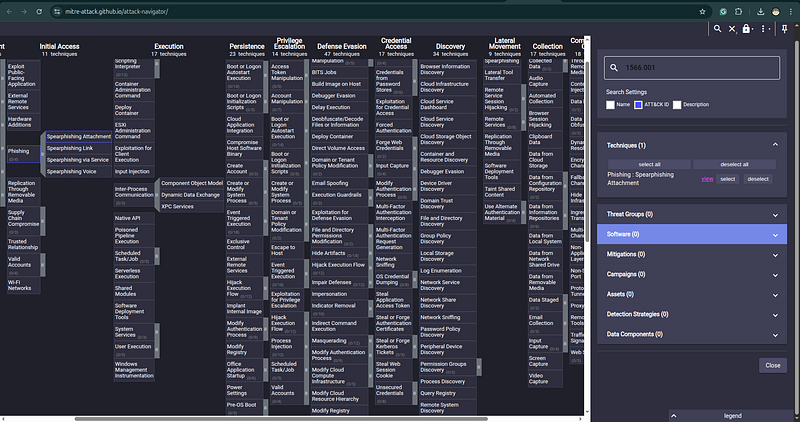The width and height of the screenshot is (800, 422).
Task: Collapse Inter-Process Communication sub-techniques side handle
Action: (157, 195)
